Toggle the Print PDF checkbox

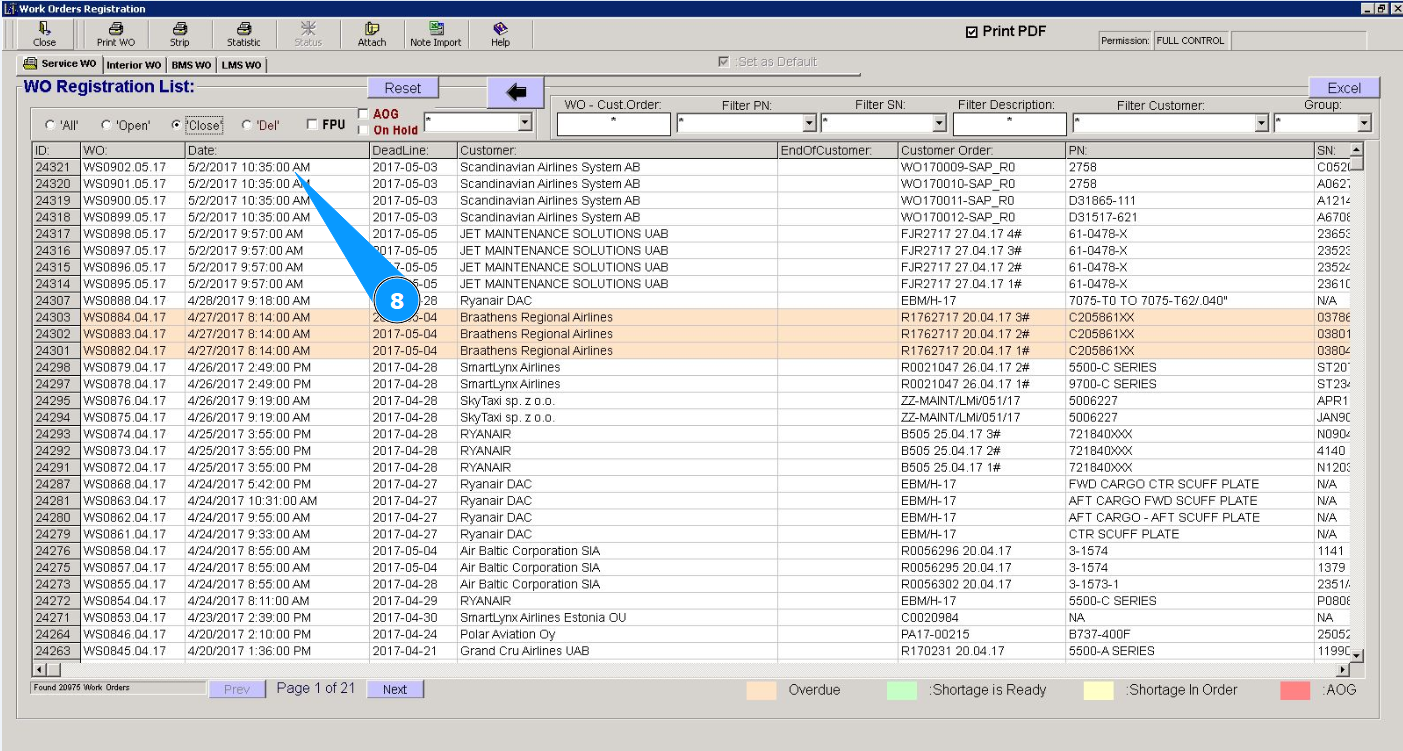pos(971,32)
